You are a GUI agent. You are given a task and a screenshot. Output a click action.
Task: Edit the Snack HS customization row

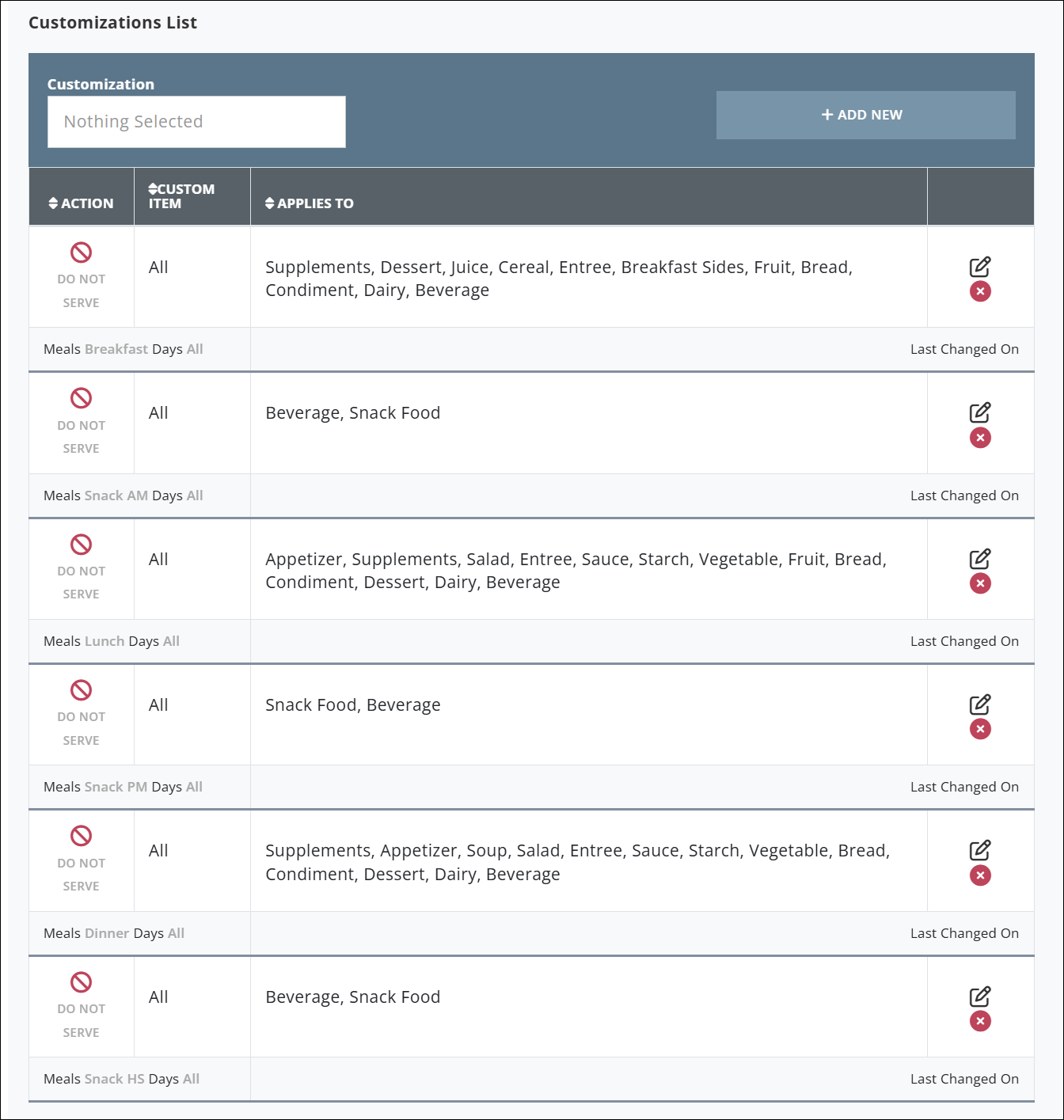coord(980,997)
